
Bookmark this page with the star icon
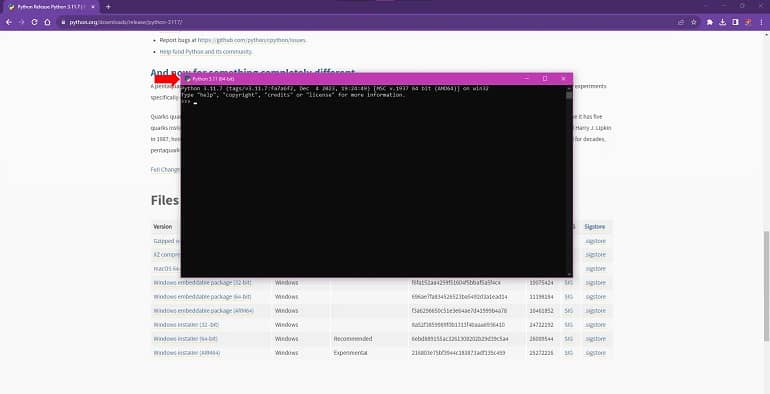click(x=693, y=22)
